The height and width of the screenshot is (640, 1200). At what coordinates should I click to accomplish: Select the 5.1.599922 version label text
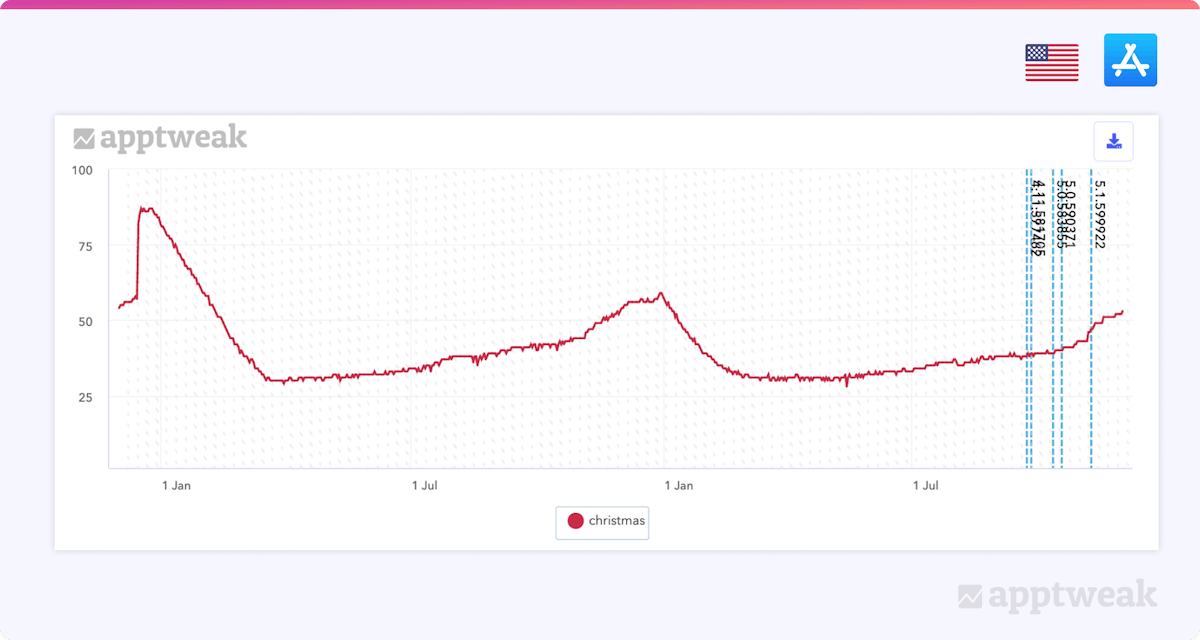(1099, 214)
